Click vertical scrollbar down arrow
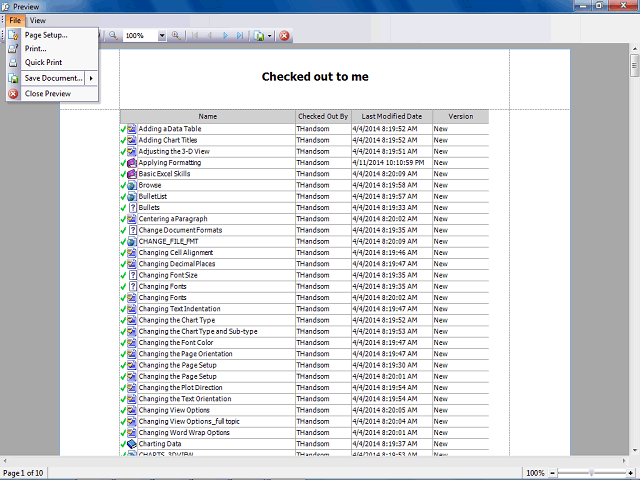This screenshot has height=480, width=640. tap(635, 450)
